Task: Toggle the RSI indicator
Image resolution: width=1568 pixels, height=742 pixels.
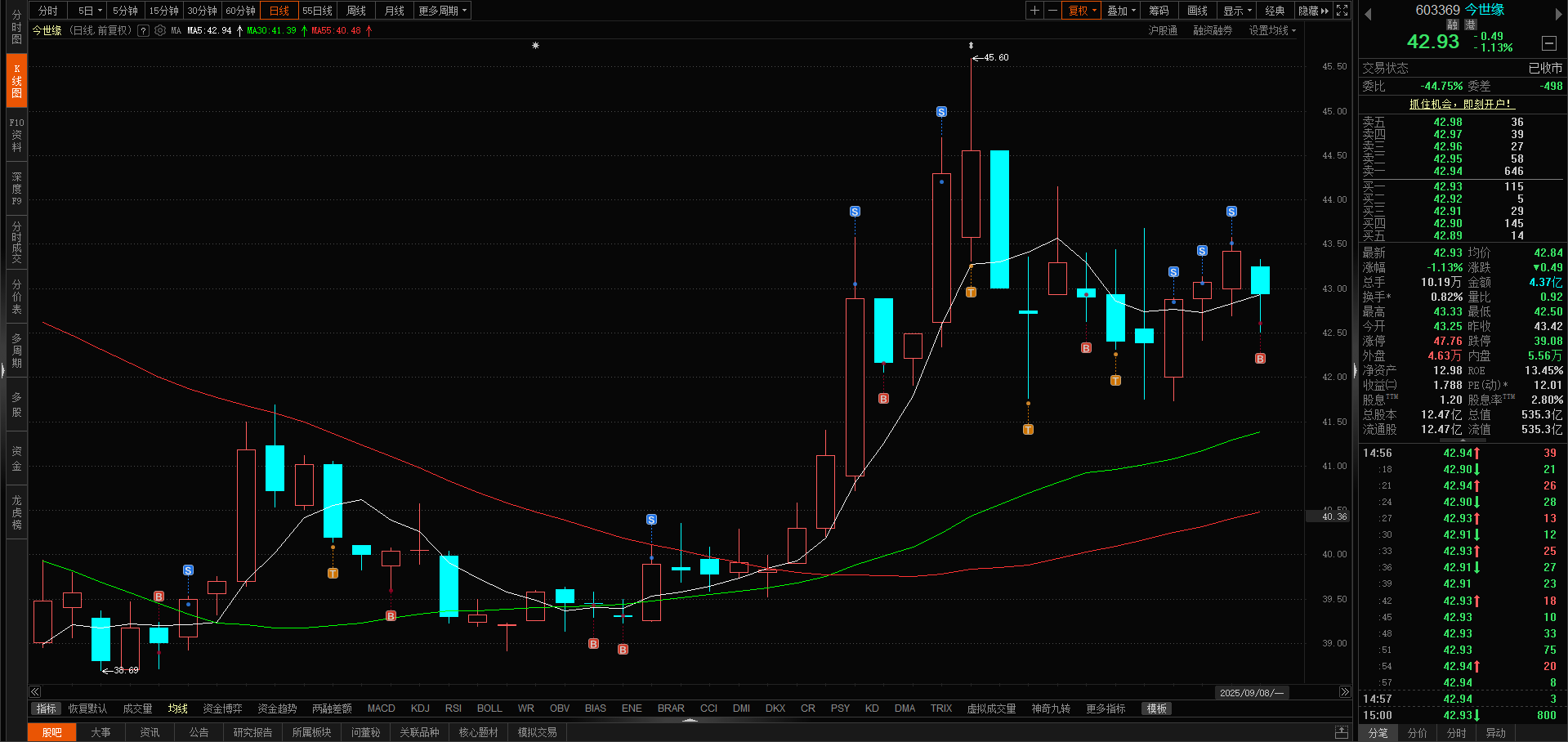Action: (x=453, y=708)
